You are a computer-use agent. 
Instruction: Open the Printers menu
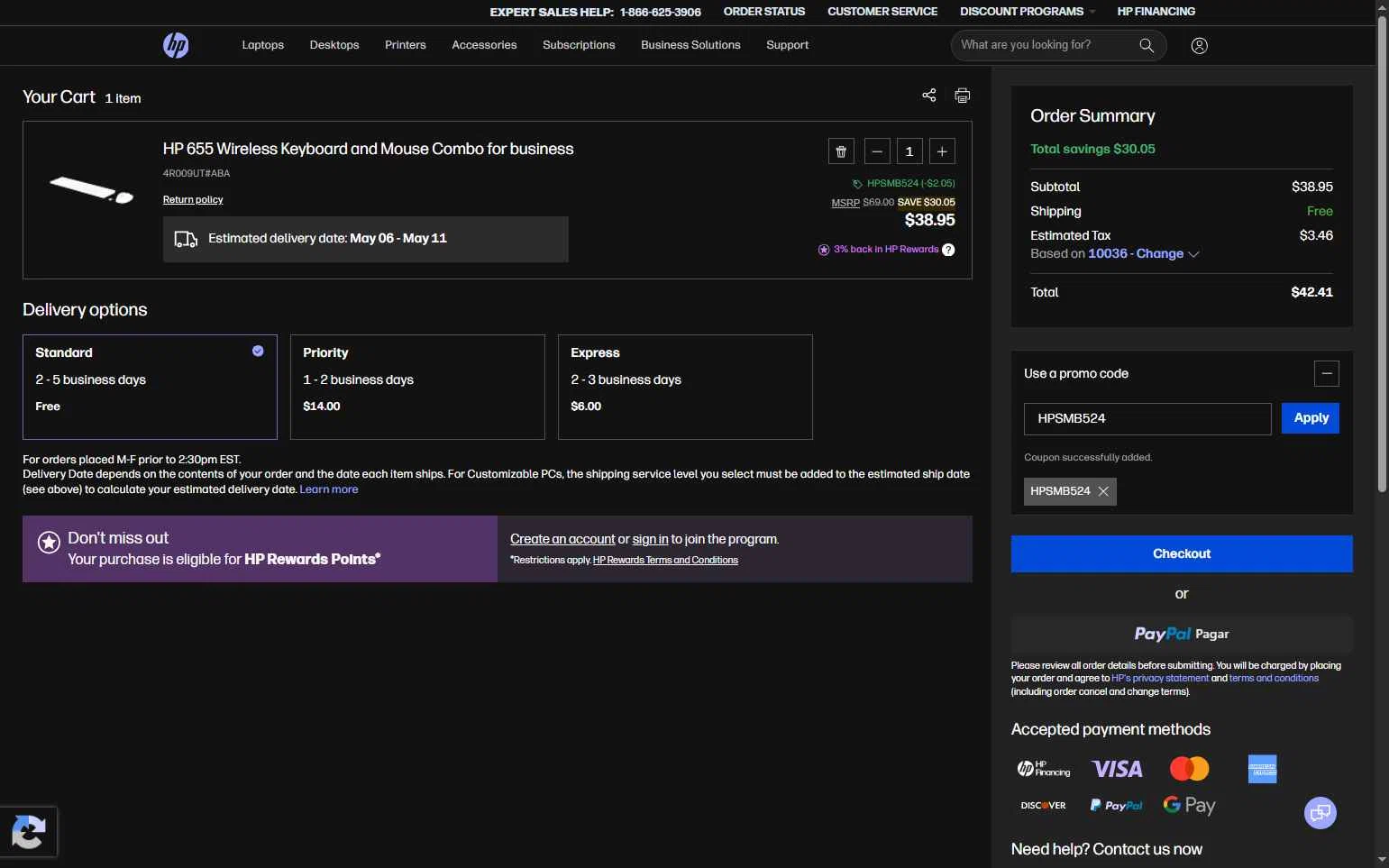pyautogui.click(x=406, y=45)
